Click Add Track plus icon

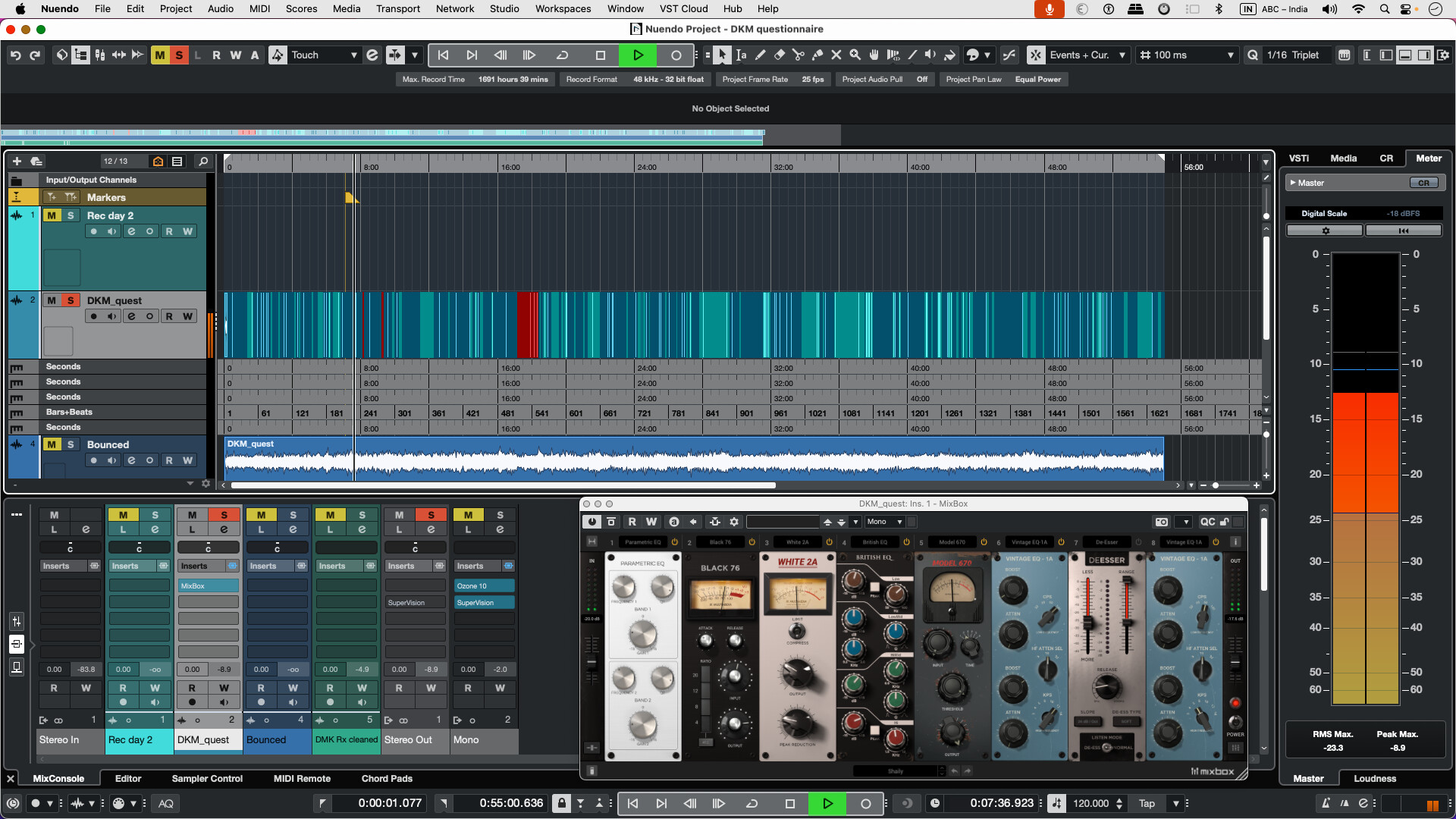17,161
